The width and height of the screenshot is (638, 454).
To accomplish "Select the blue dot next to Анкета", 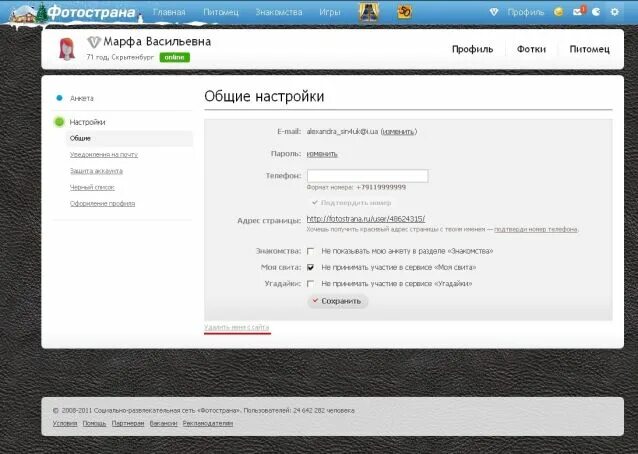I will (59, 98).
